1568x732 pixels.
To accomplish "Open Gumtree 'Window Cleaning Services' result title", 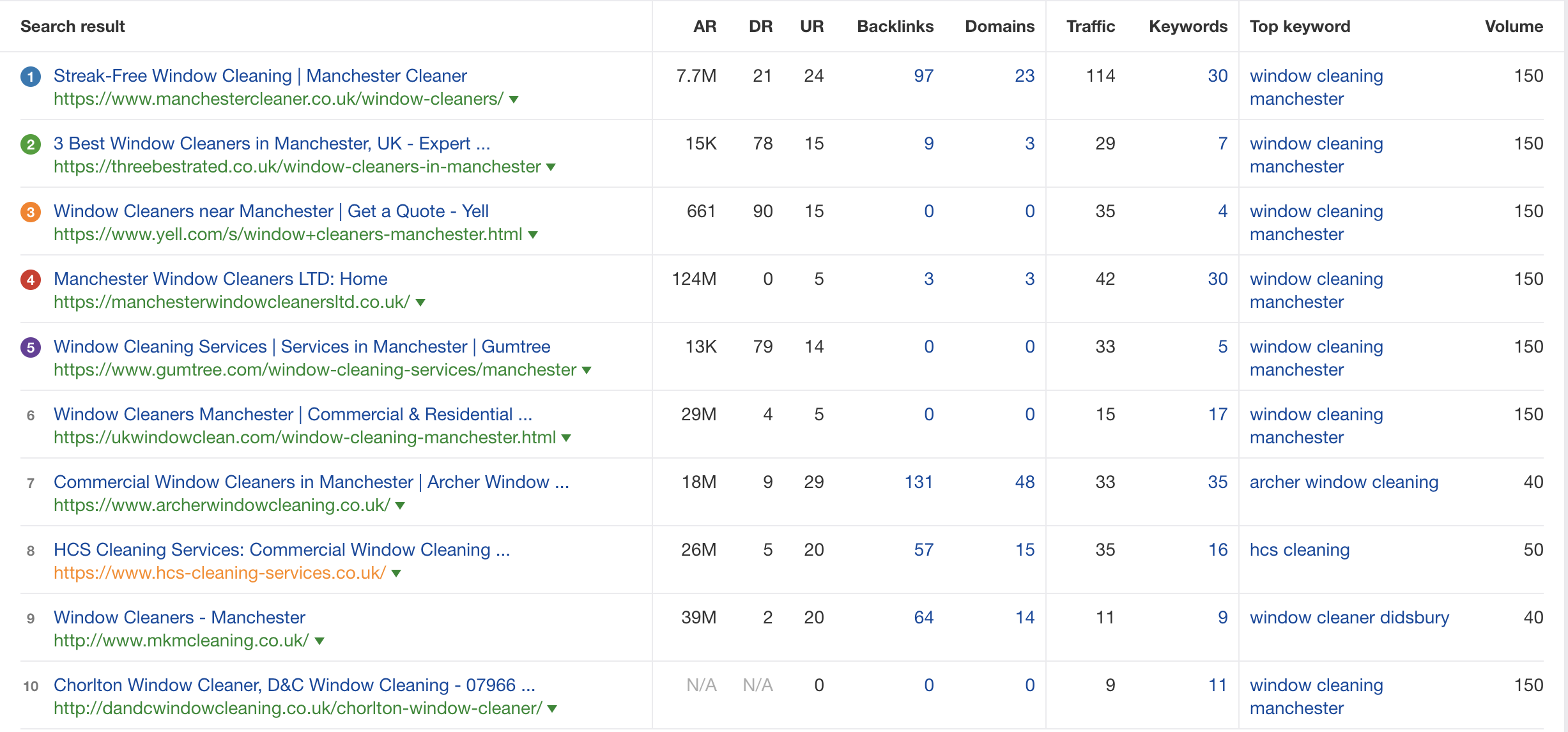I will coord(302,346).
